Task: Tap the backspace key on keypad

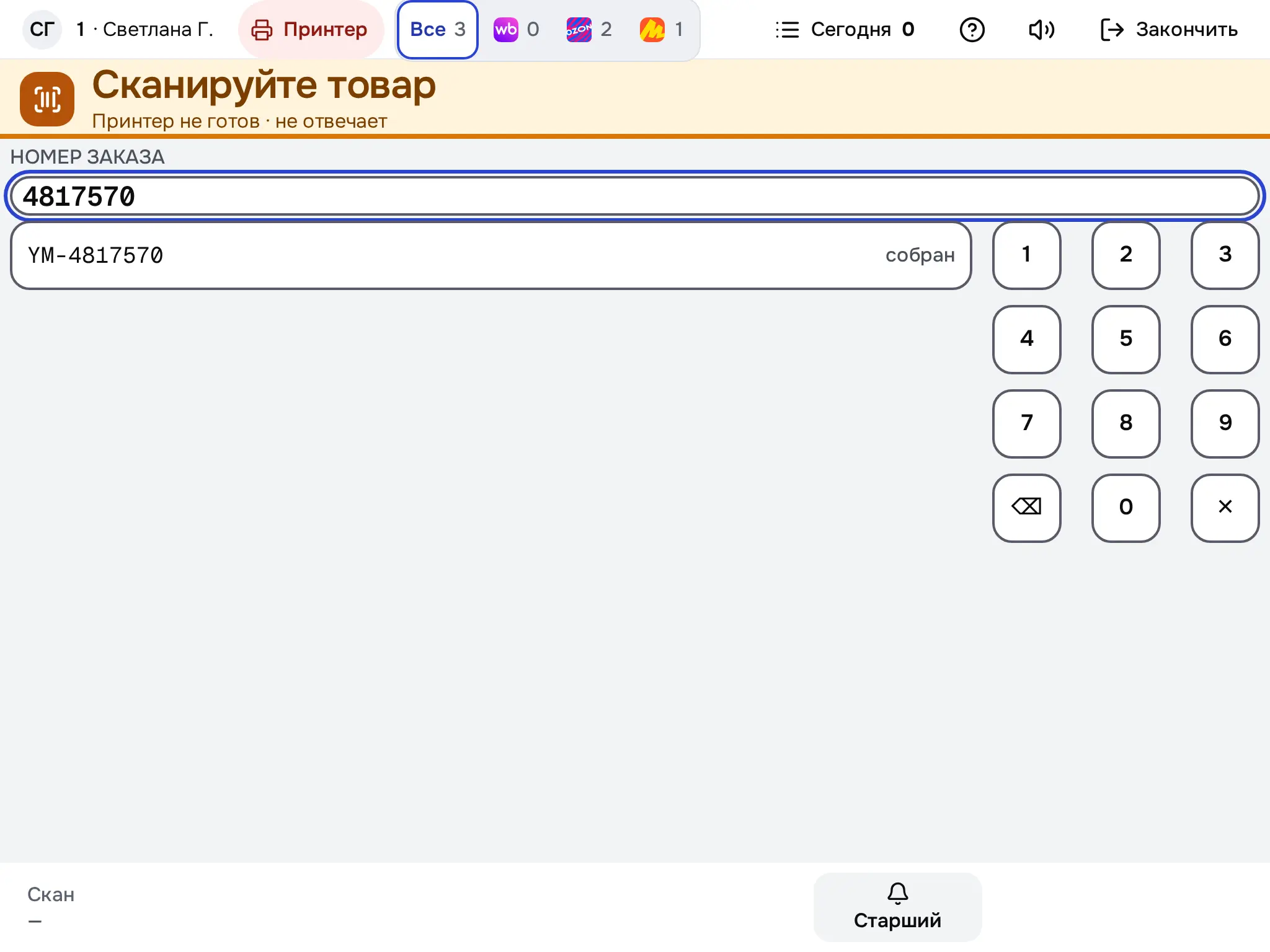Action: click(1027, 508)
